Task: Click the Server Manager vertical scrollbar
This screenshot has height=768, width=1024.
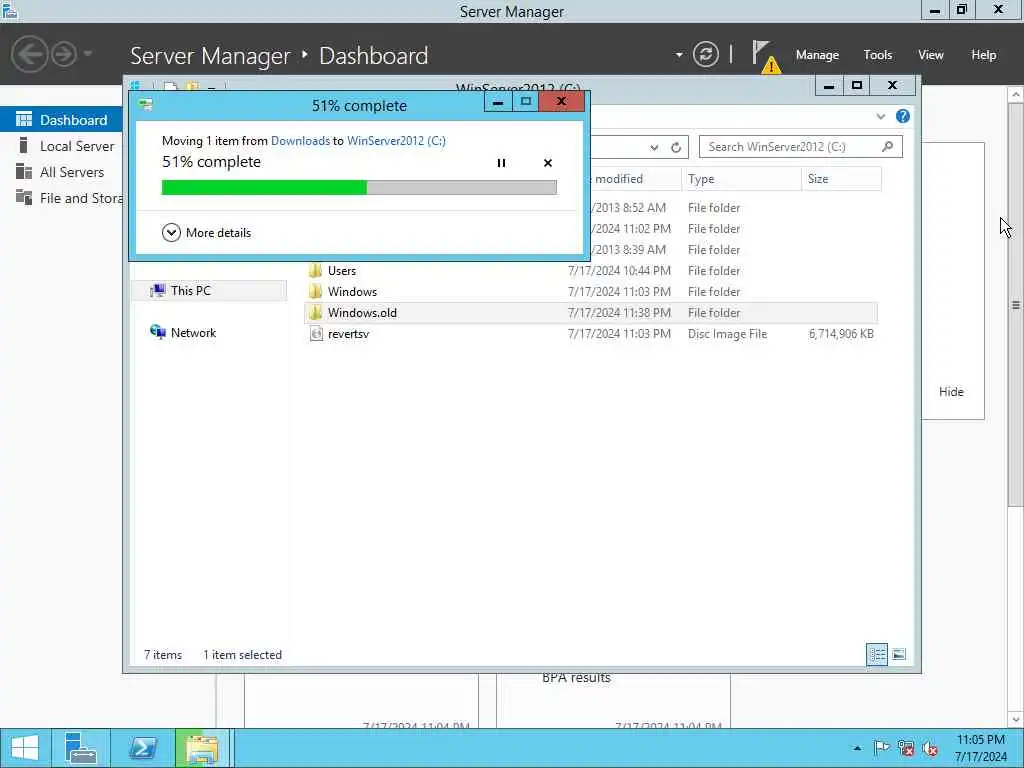Action: [1016, 304]
